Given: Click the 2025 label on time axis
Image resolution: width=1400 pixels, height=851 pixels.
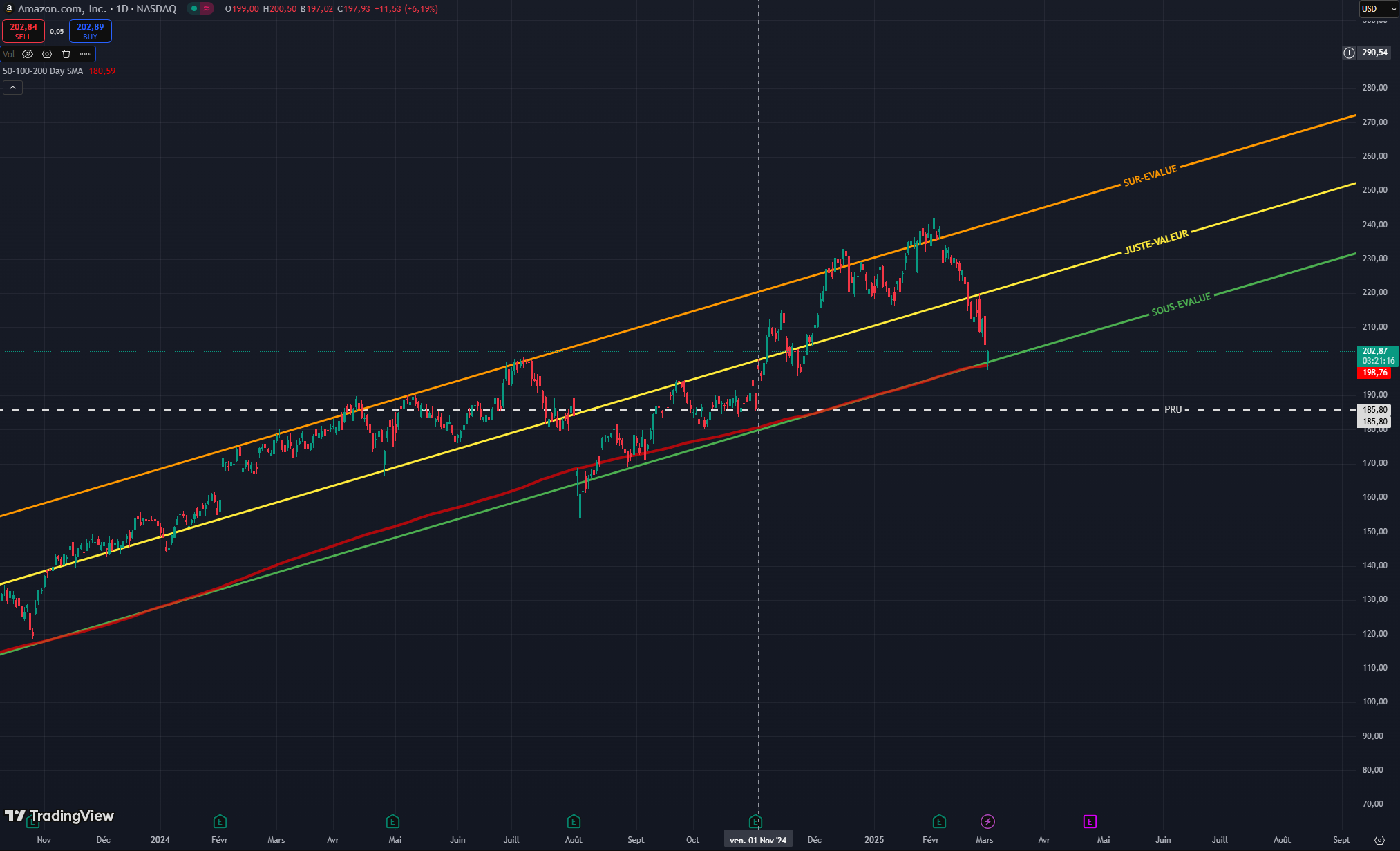Looking at the screenshot, I should pyautogui.click(x=874, y=840).
